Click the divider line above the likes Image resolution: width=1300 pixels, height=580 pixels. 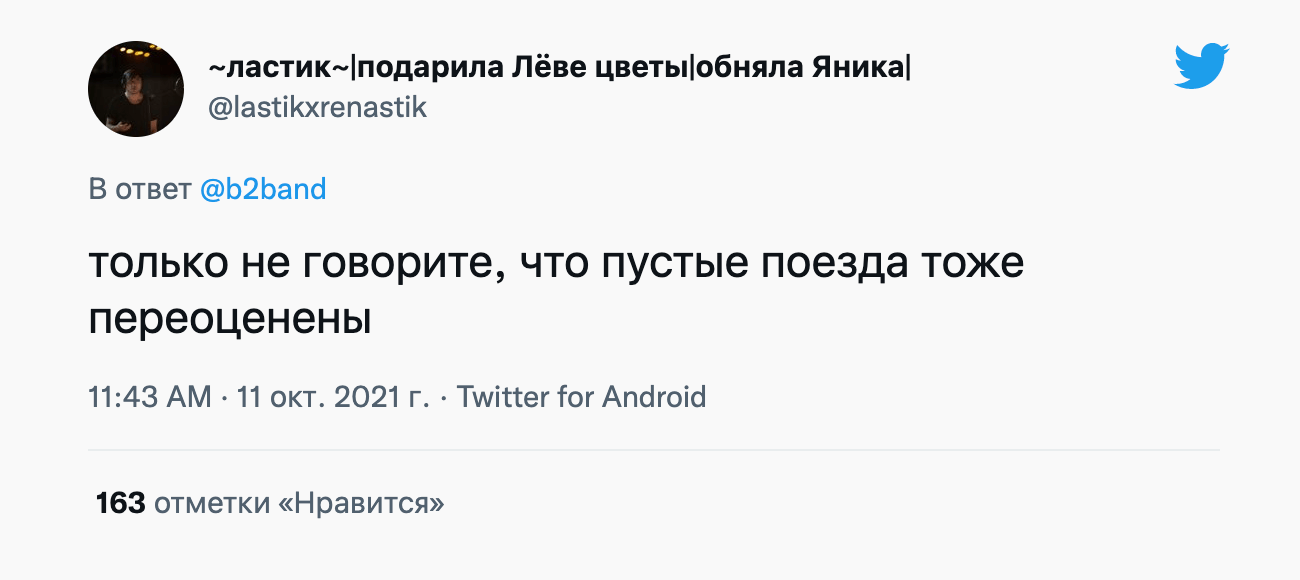[x=654, y=450]
